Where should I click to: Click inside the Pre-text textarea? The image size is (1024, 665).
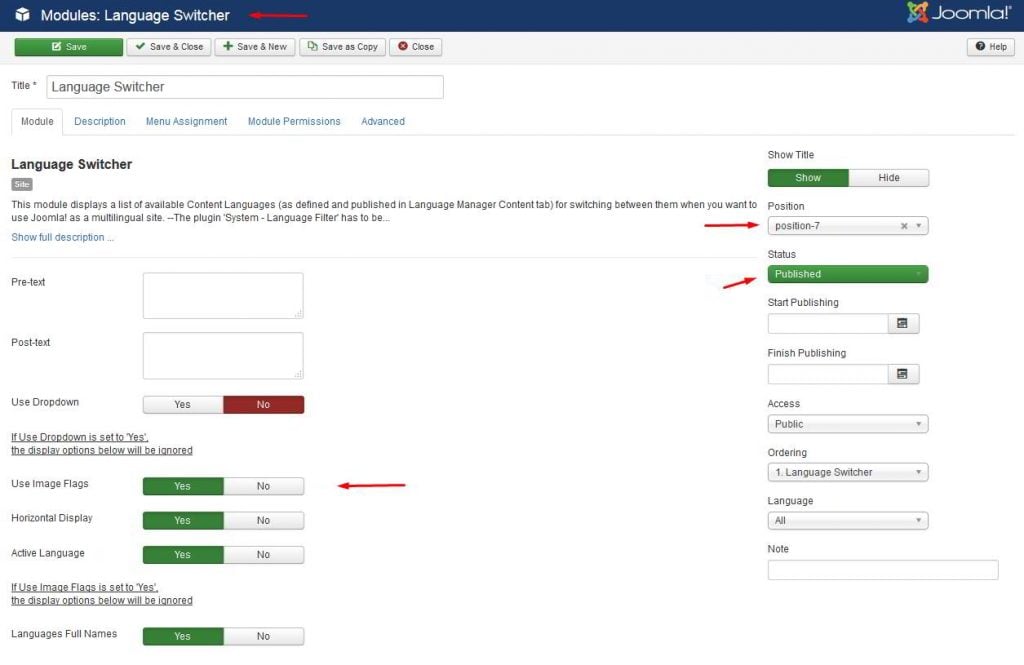pyautogui.click(x=222, y=295)
